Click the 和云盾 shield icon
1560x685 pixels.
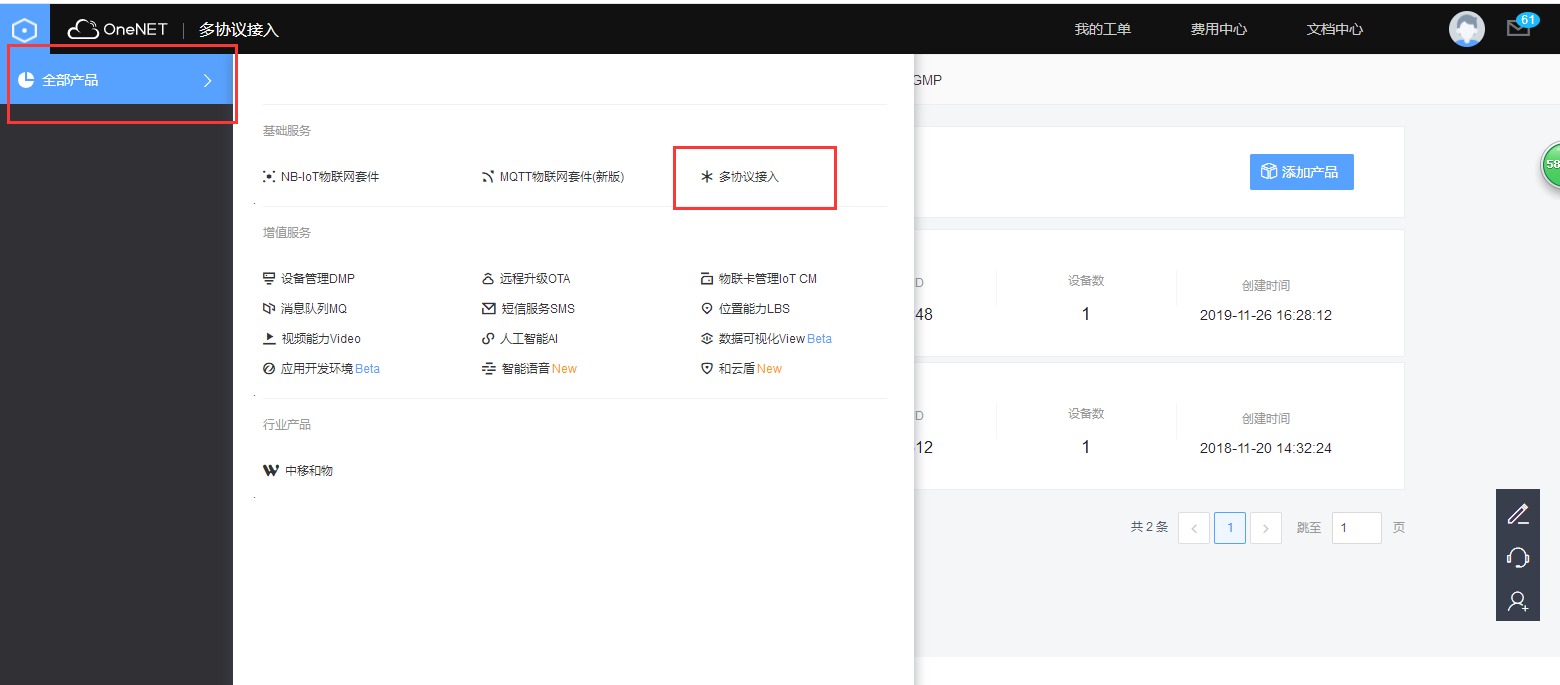click(707, 368)
